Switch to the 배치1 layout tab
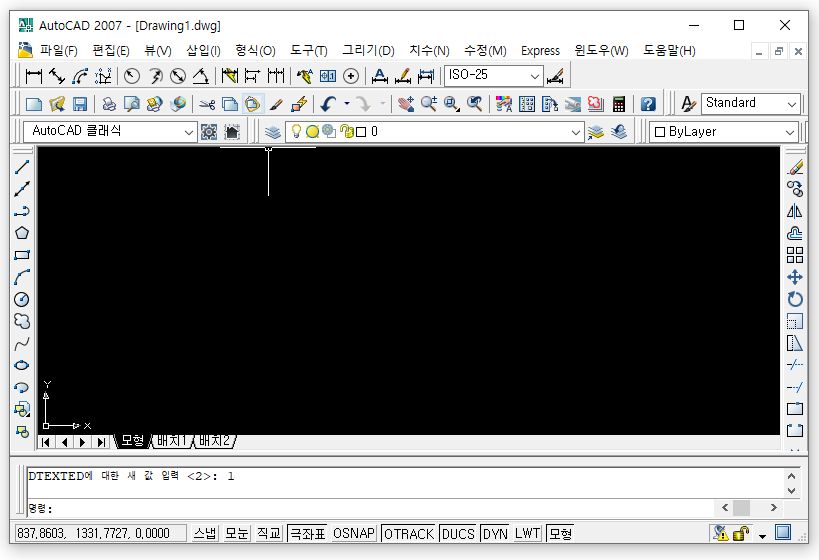Viewport: 819px width, 560px height. pos(172,441)
